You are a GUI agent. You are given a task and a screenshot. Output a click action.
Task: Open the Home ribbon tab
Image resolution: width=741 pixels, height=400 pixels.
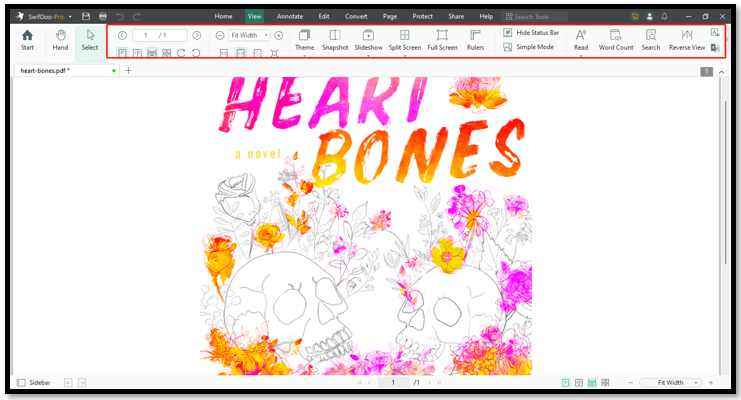(x=223, y=16)
